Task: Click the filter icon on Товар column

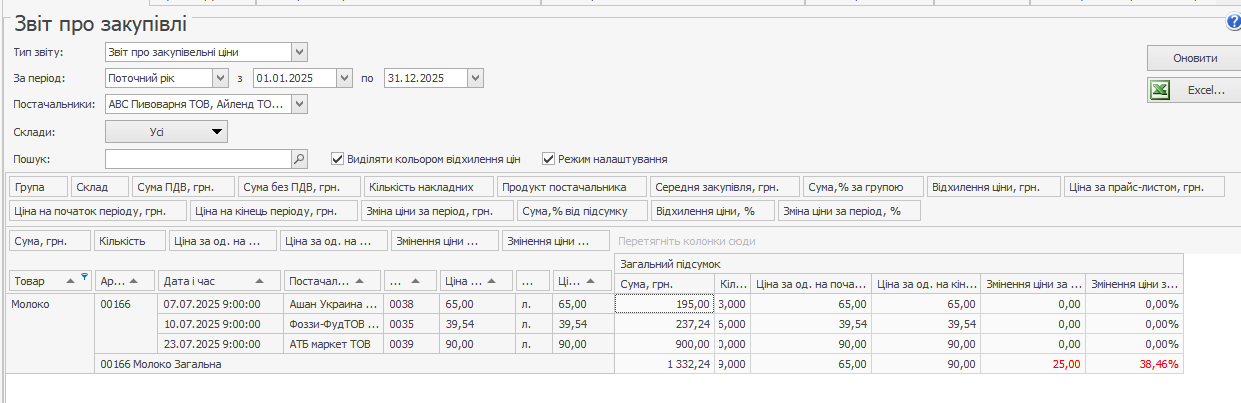Action: [x=84, y=277]
